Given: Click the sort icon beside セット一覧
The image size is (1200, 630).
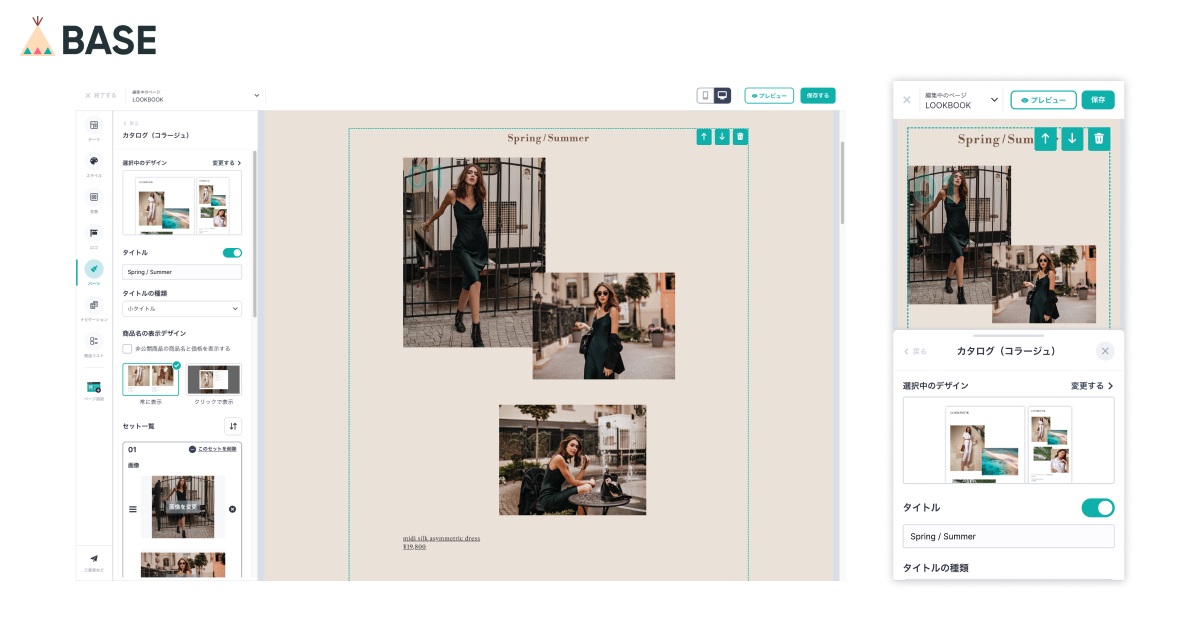Looking at the screenshot, I should [233, 426].
